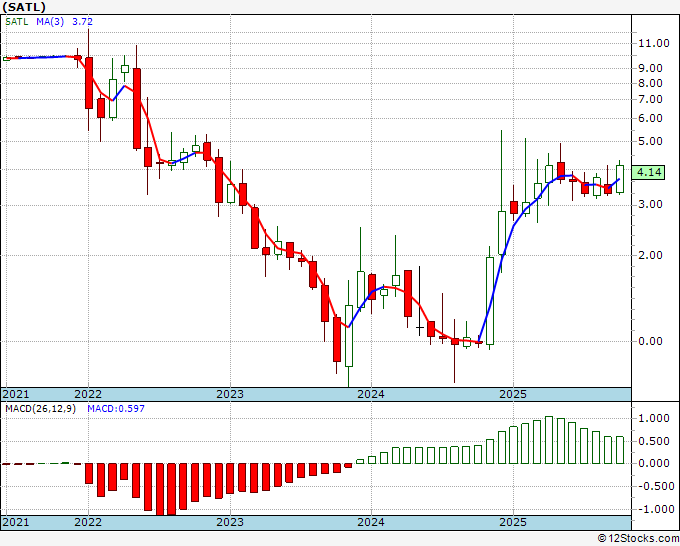Click 2021 on the MACD panel time axis

click(16, 522)
